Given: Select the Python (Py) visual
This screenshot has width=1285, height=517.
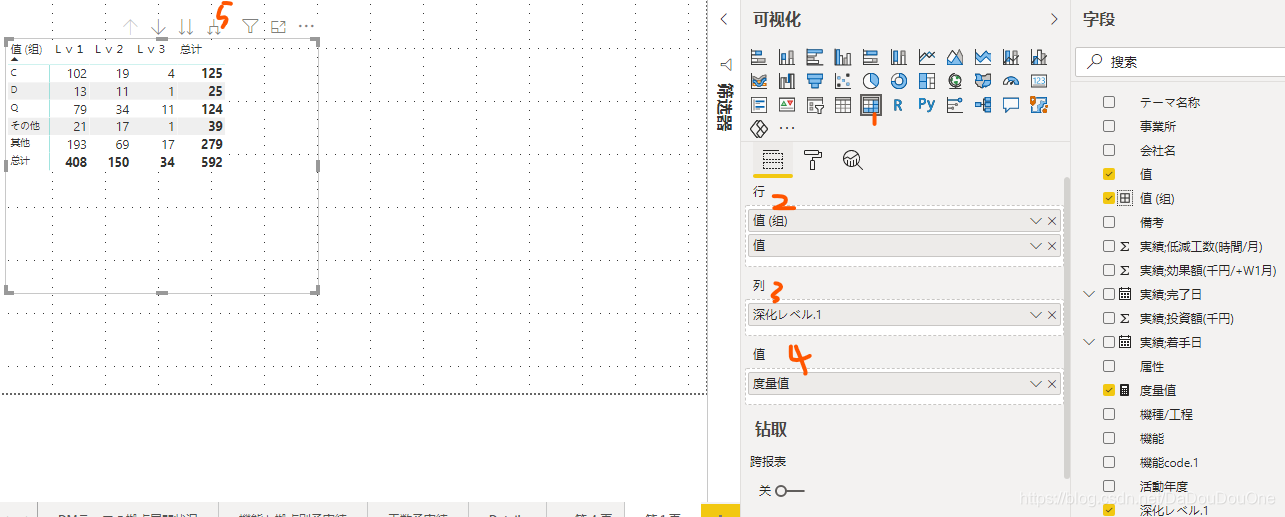Looking at the screenshot, I should click(x=927, y=105).
